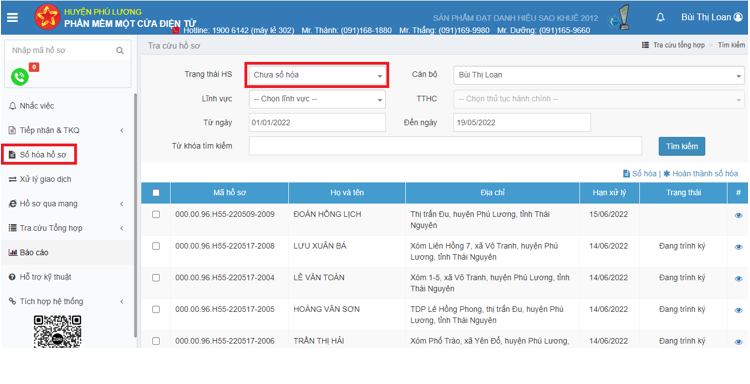This screenshot has height=384, width=750.
Task: View the LÊ VĂN TOÀN record via eye icon
Action: point(738,279)
